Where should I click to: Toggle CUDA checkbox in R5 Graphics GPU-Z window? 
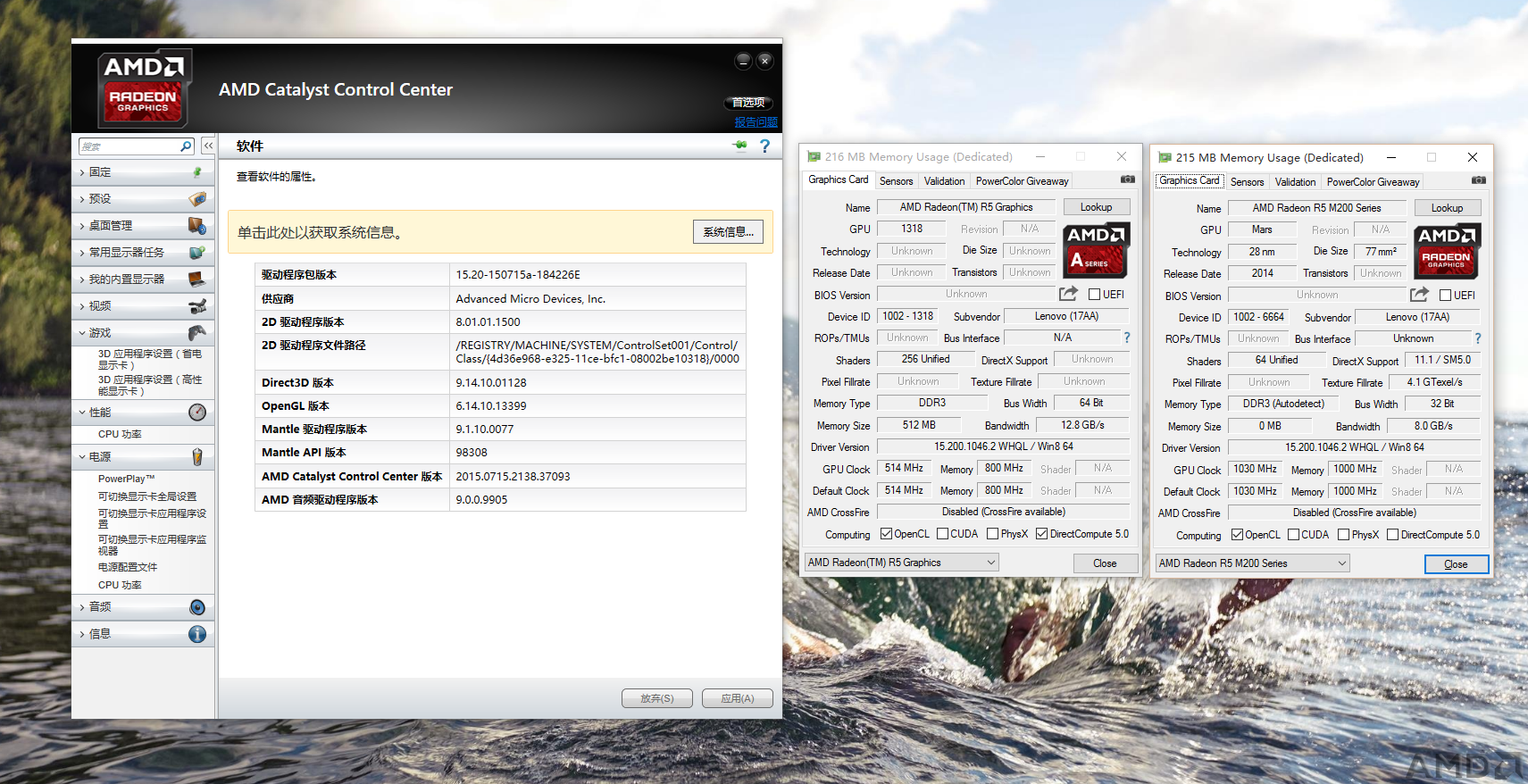[942, 534]
